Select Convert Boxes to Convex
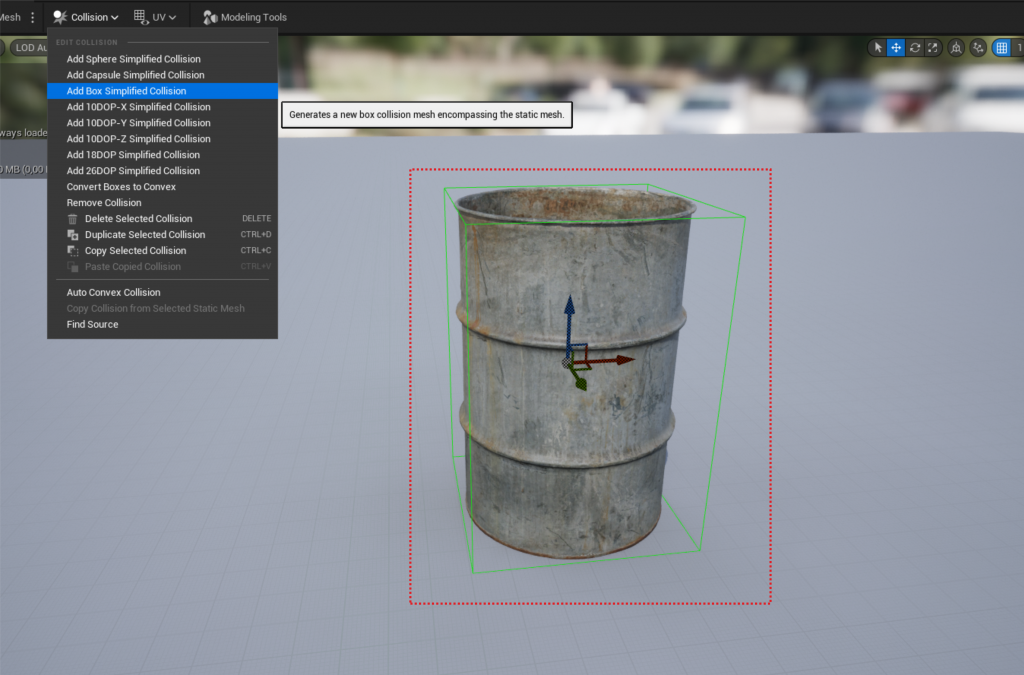1024x675 pixels. click(163, 187)
